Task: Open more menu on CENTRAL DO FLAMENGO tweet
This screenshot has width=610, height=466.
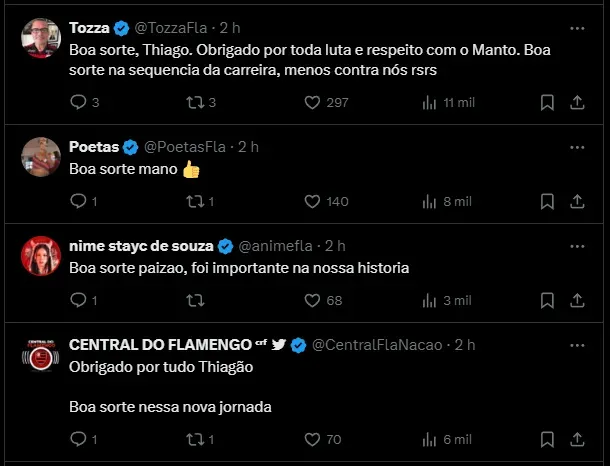Action: pyautogui.click(x=577, y=345)
